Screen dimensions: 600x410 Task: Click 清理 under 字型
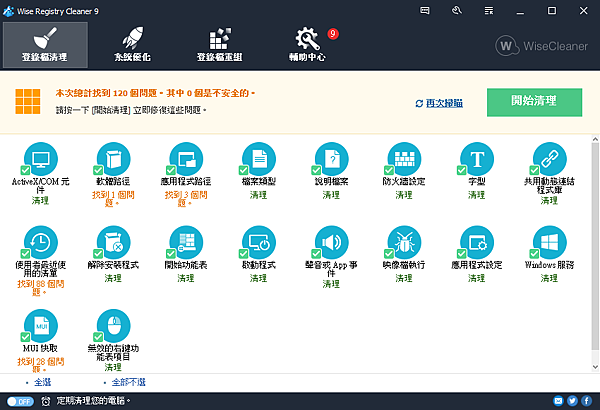476,195
